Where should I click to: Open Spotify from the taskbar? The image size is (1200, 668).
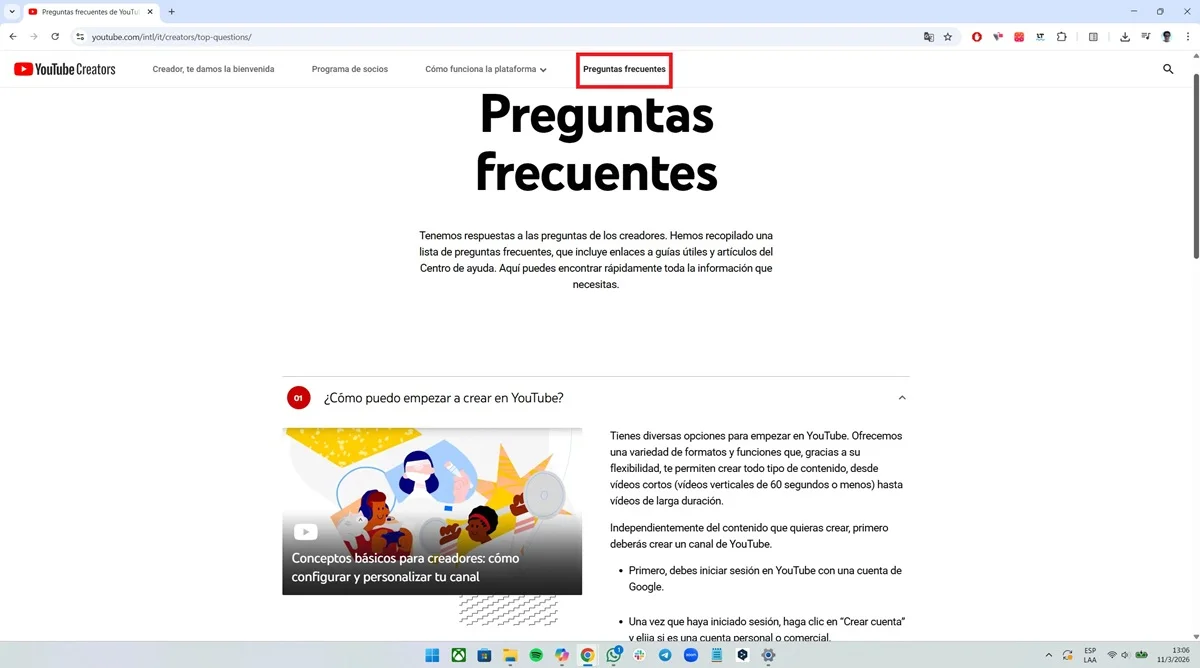(536, 655)
